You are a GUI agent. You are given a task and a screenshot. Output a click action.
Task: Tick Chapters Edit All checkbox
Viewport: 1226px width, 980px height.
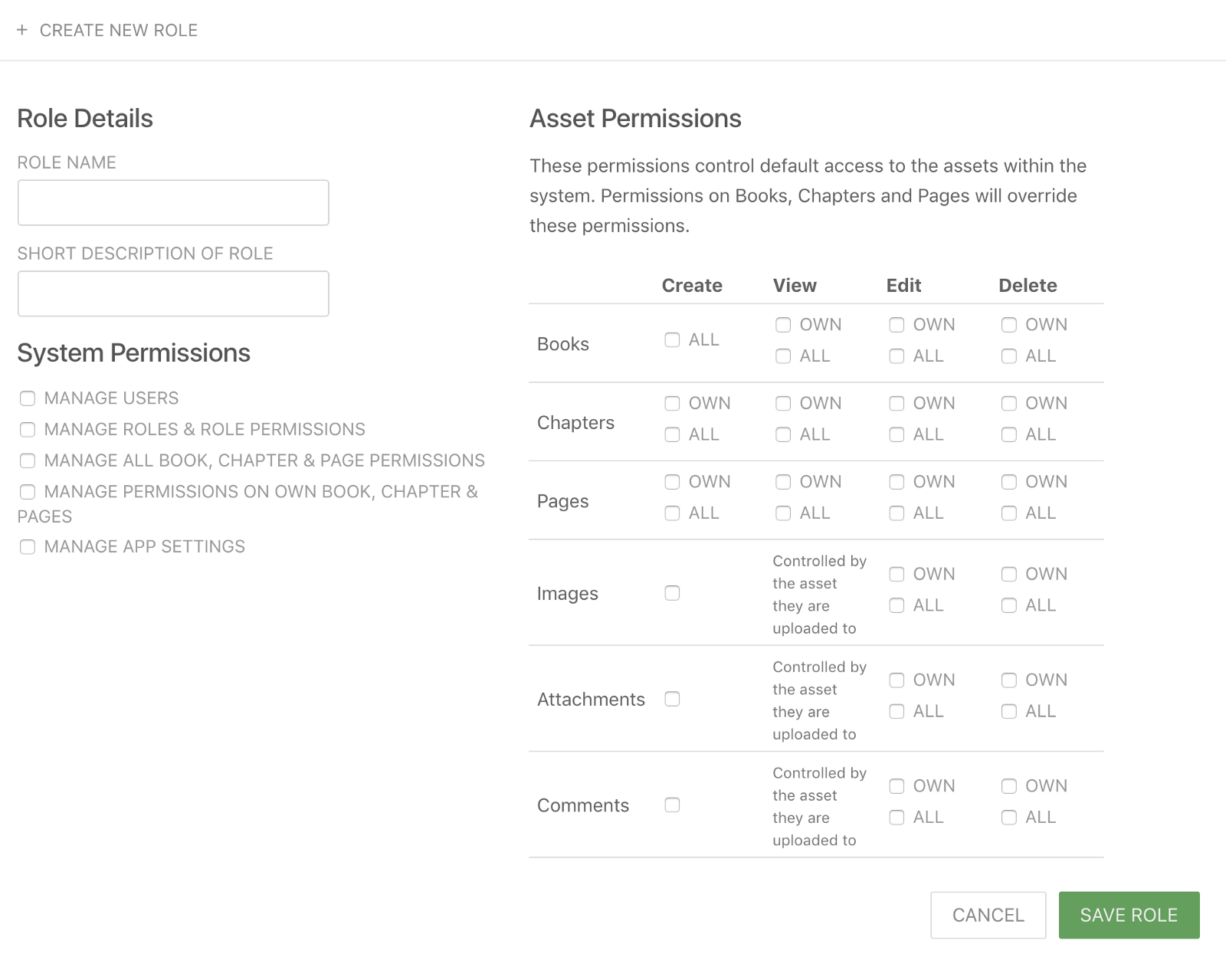897,435
